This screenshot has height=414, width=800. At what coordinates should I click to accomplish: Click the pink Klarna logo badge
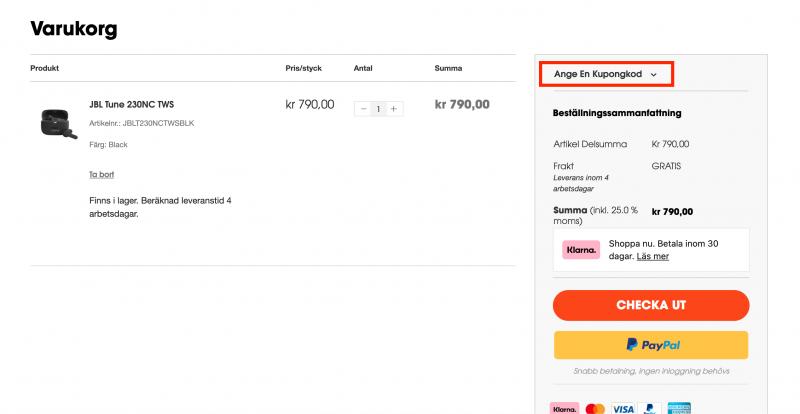coord(581,250)
